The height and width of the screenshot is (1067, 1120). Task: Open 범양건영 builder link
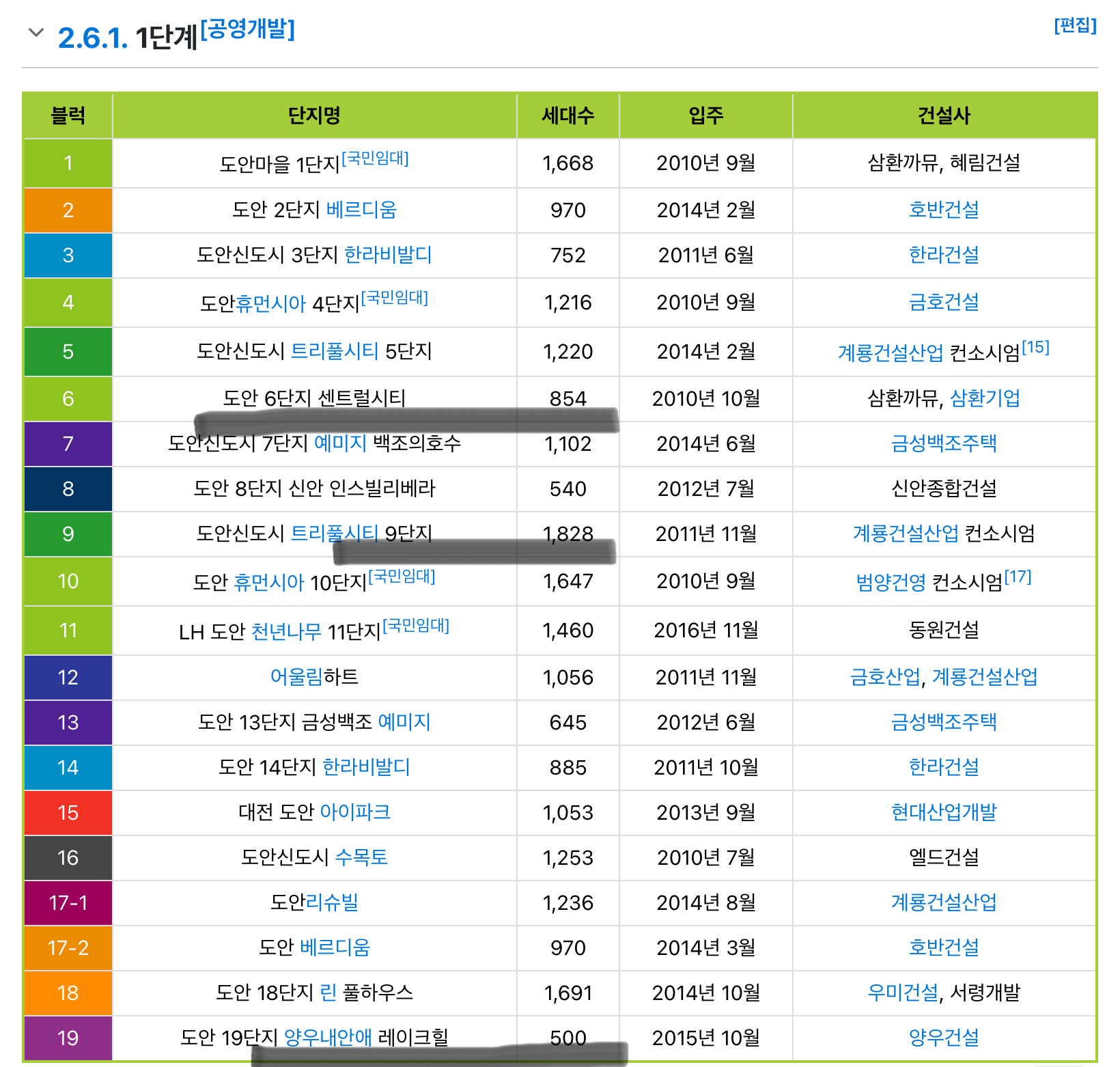(x=891, y=582)
